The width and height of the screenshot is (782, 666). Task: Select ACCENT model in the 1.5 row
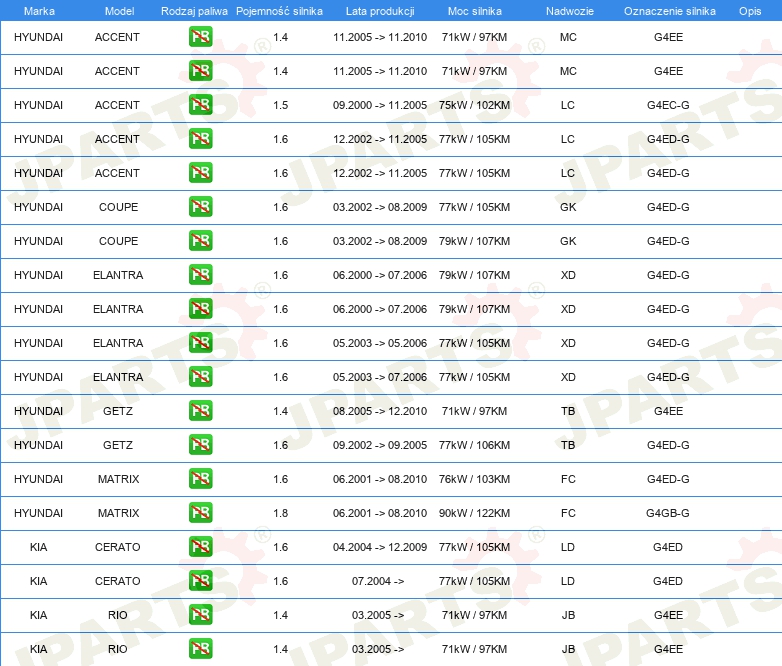(117, 105)
